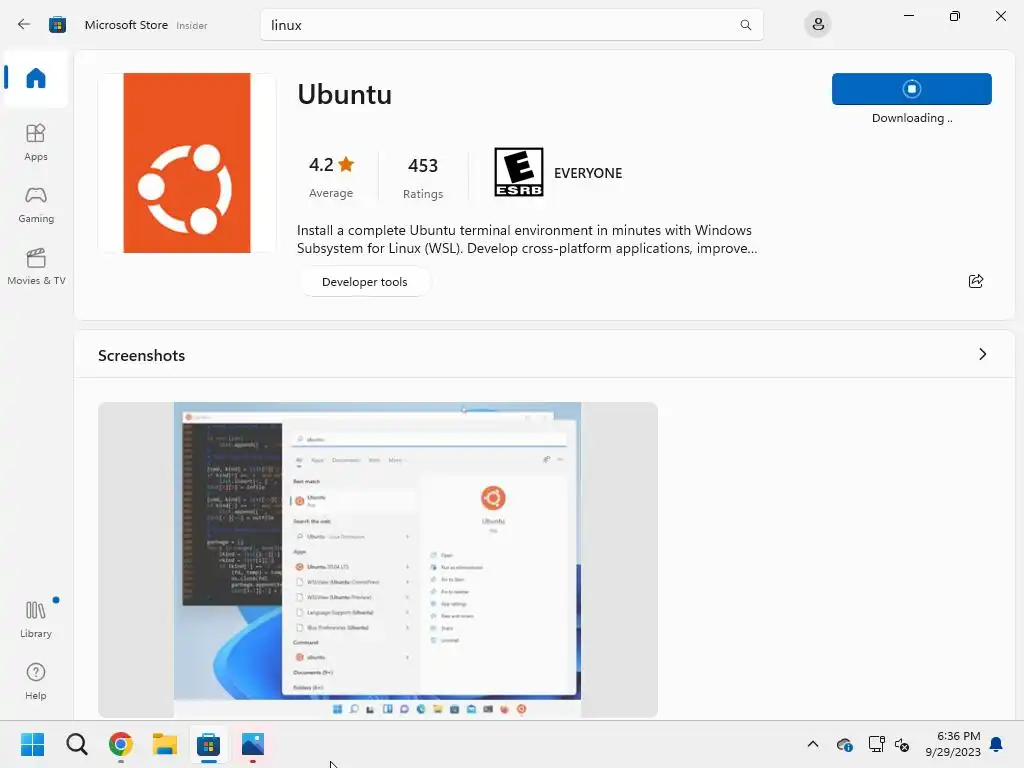Click the OneDrive cloud tray icon

click(x=844, y=744)
